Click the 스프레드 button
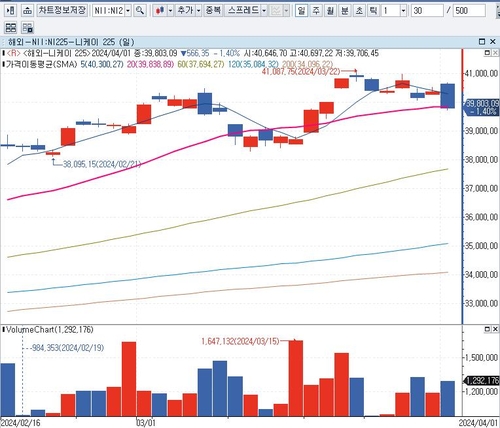This screenshot has width=500, height=428. click(x=243, y=11)
